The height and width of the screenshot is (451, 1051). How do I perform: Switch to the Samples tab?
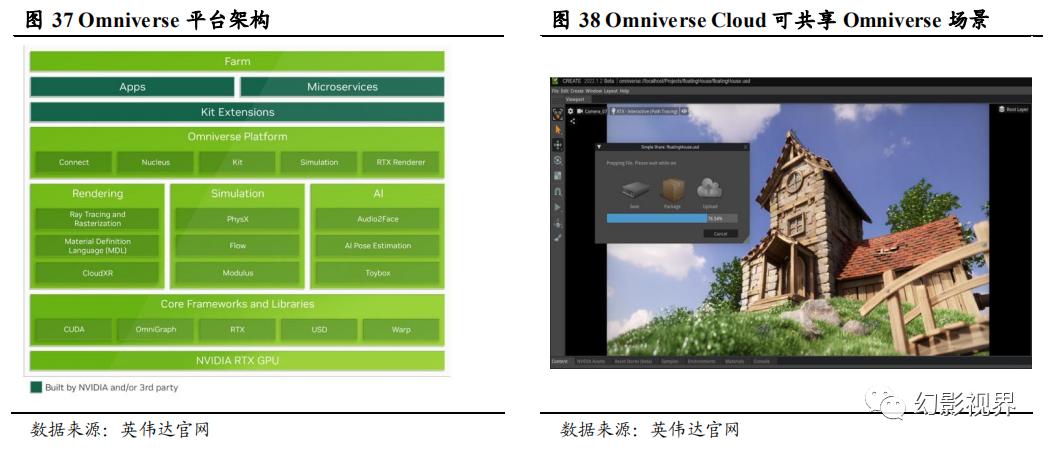click(x=670, y=361)
